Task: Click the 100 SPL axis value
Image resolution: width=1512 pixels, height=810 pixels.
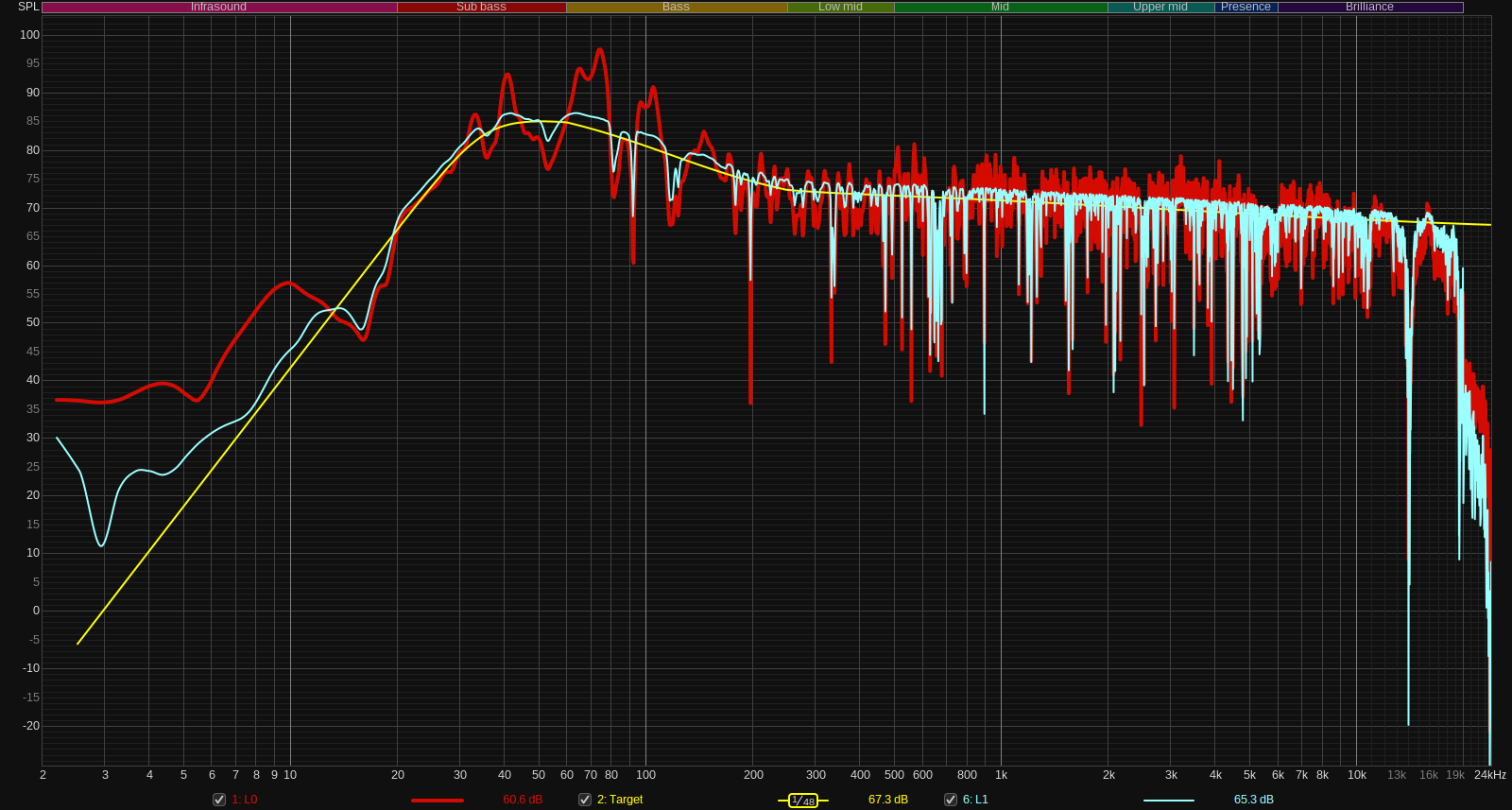Action: [30, 35]
